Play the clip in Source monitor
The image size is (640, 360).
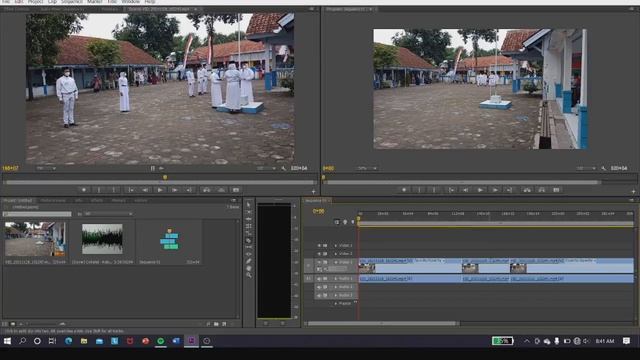tap(160, 190)
